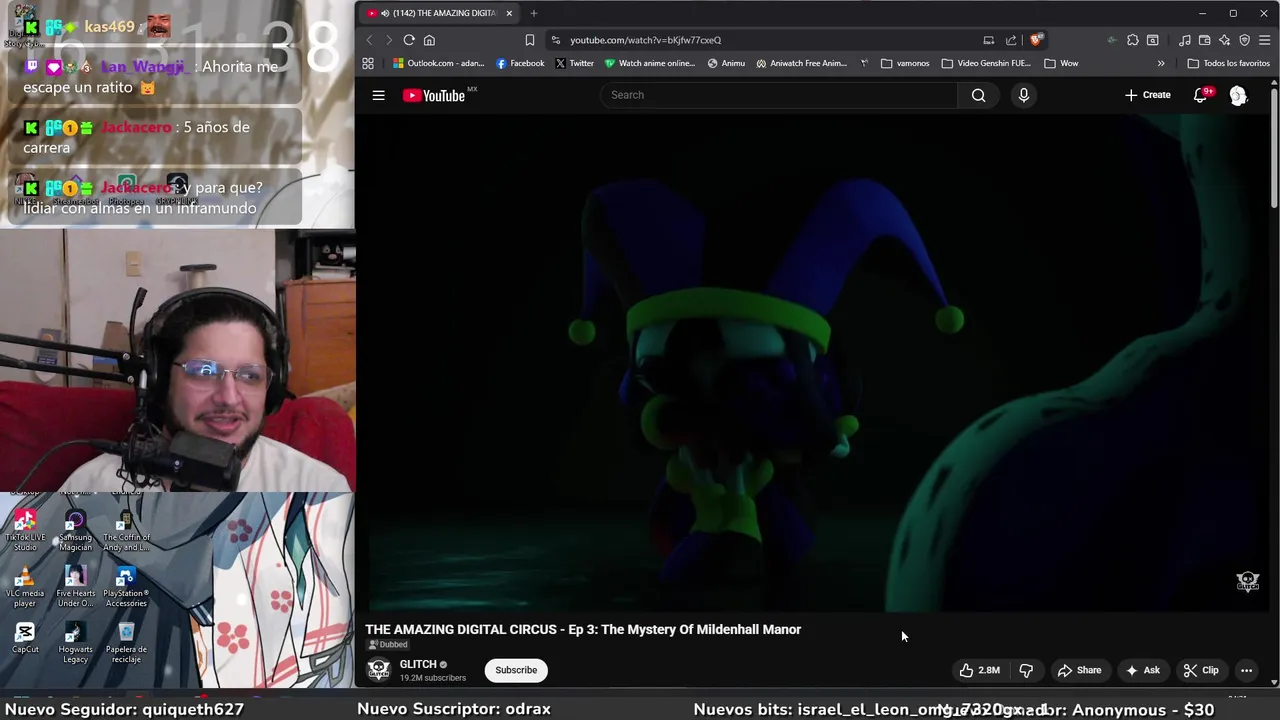
Task: Open the Facebook bookmark
Action: click(520, 63)
